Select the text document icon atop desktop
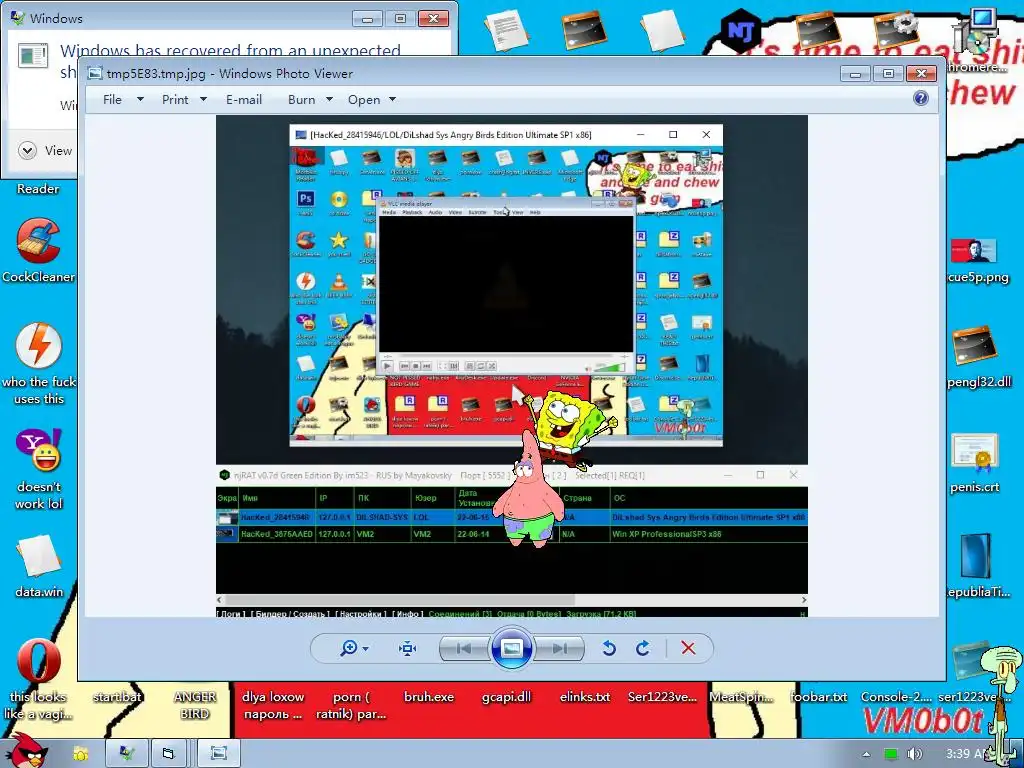The height and width of the screenshot is (768, 1024). click(x=505, y=30)
